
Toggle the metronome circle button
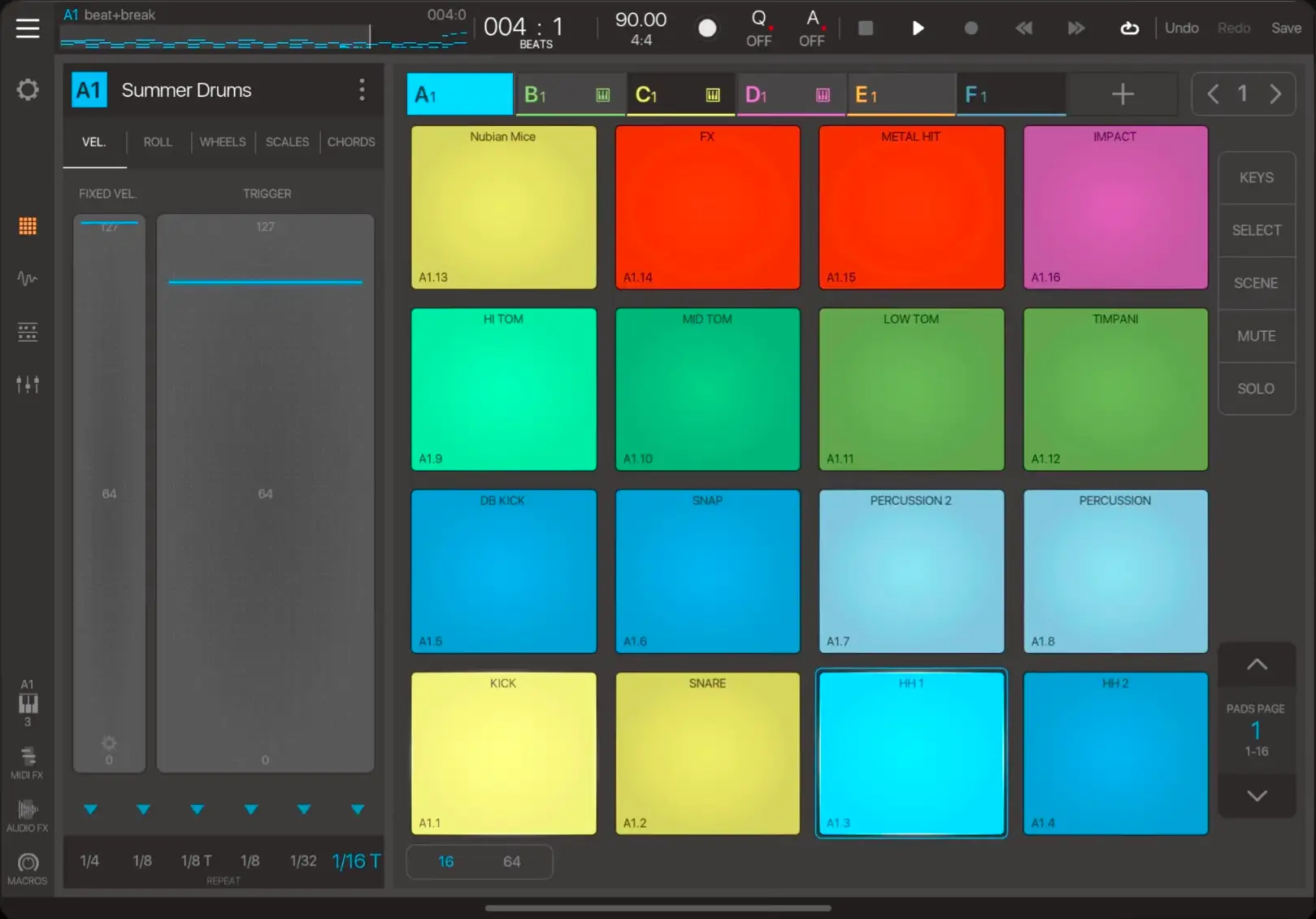pyautogui.click(x=707, y=28)
